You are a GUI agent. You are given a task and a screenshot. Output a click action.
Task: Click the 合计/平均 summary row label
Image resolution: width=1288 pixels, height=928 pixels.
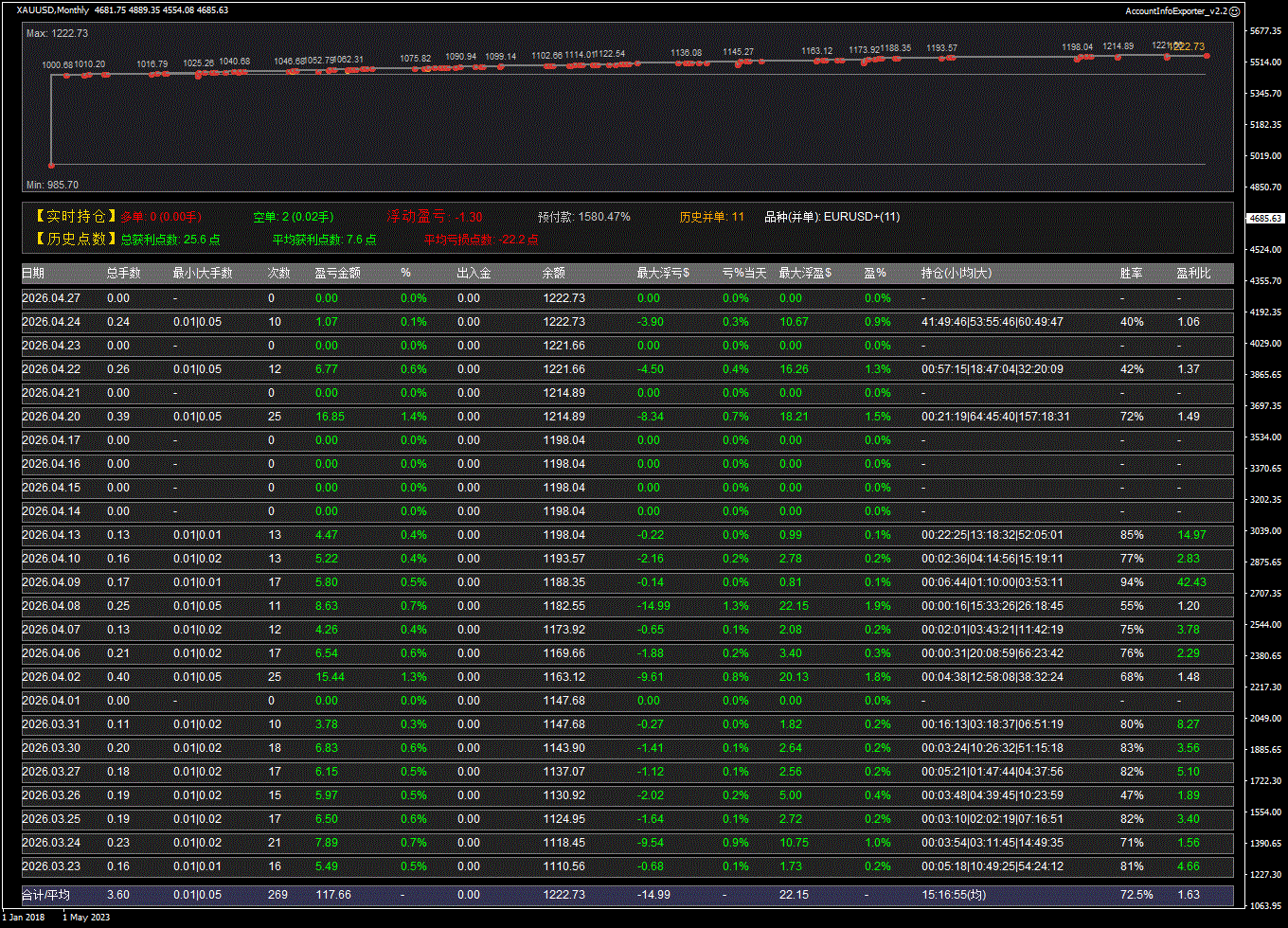(45, 895)
